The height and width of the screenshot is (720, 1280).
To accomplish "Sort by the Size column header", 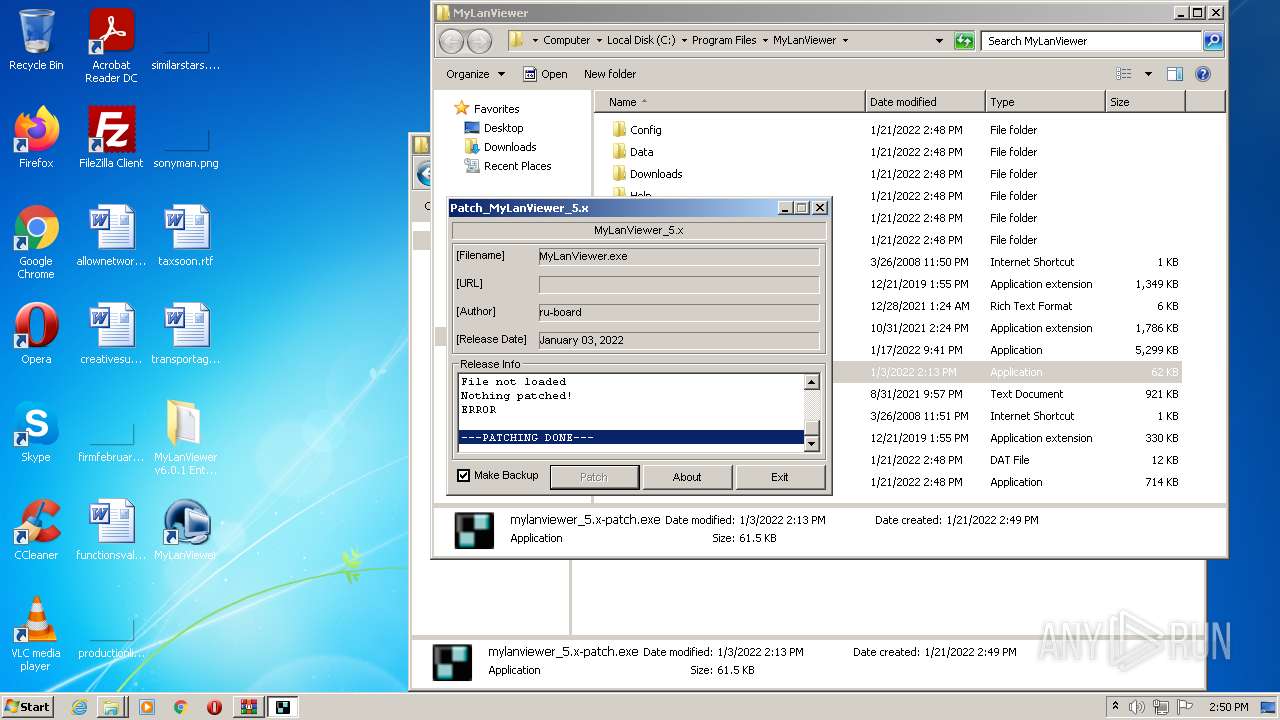I will click(x=1145, y=102).
